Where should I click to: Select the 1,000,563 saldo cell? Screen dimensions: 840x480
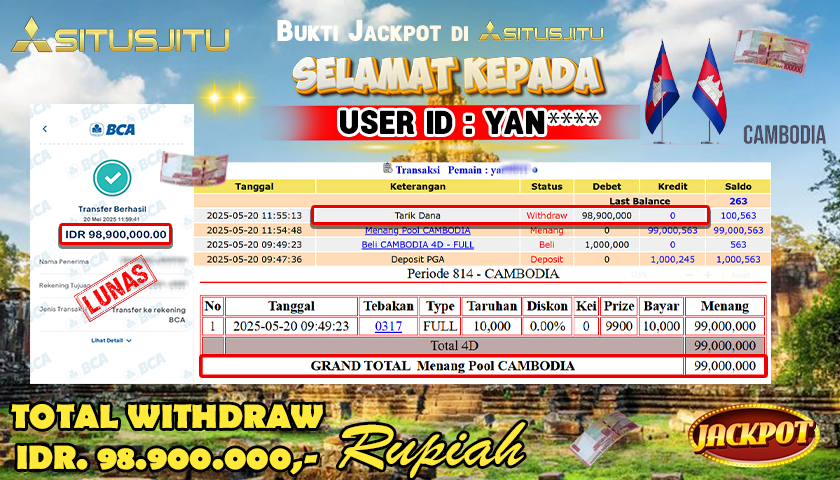pos(738,259)
